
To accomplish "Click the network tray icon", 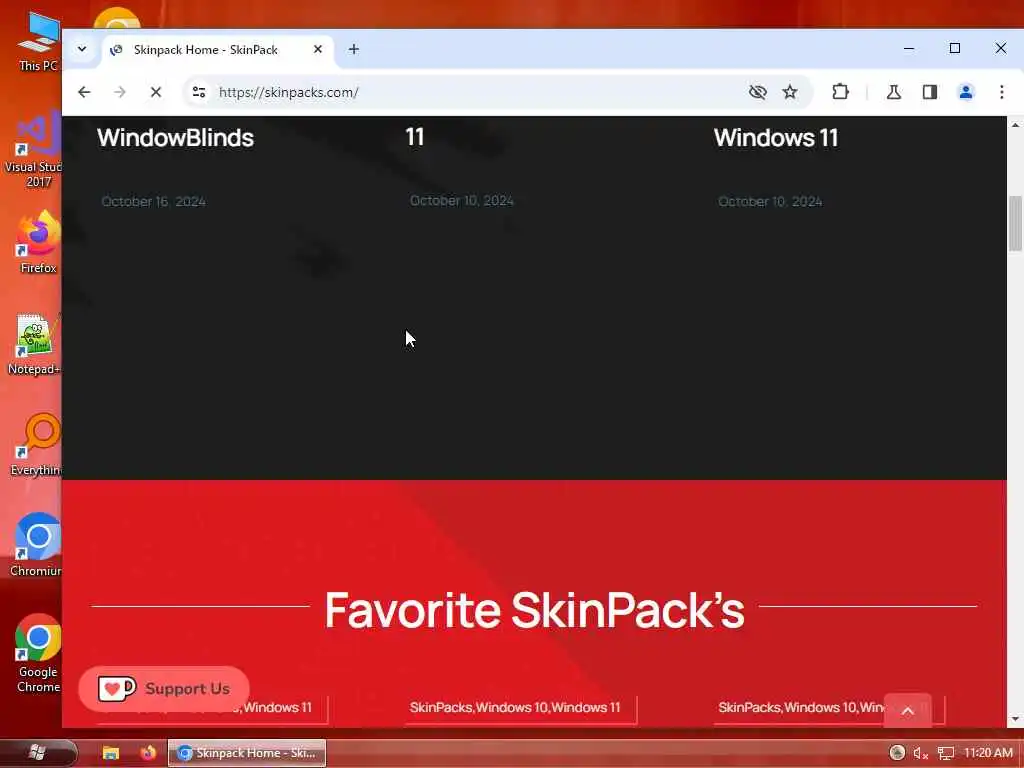I will [946, 753].
